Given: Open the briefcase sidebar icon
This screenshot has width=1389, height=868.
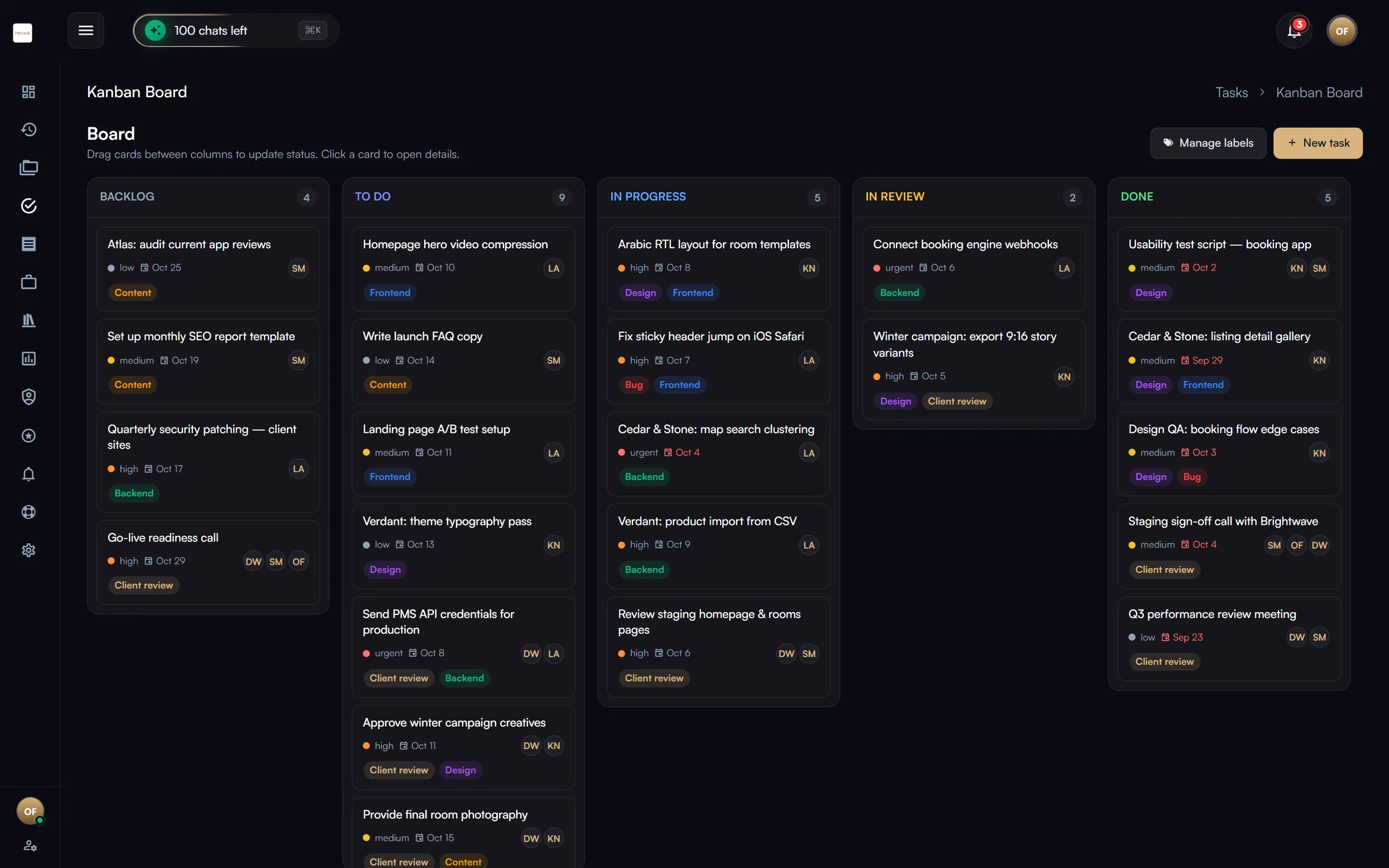Looking at the screenshot, I should (28, 282).
